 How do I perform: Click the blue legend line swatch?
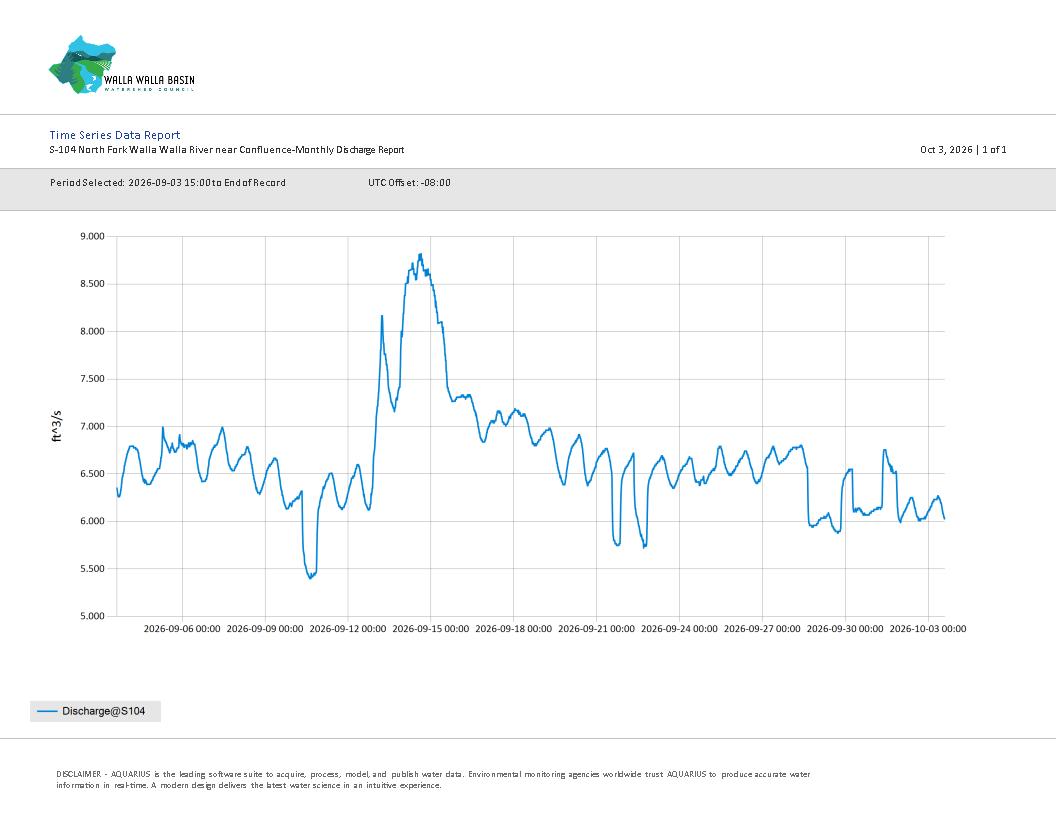pos(47,711)
